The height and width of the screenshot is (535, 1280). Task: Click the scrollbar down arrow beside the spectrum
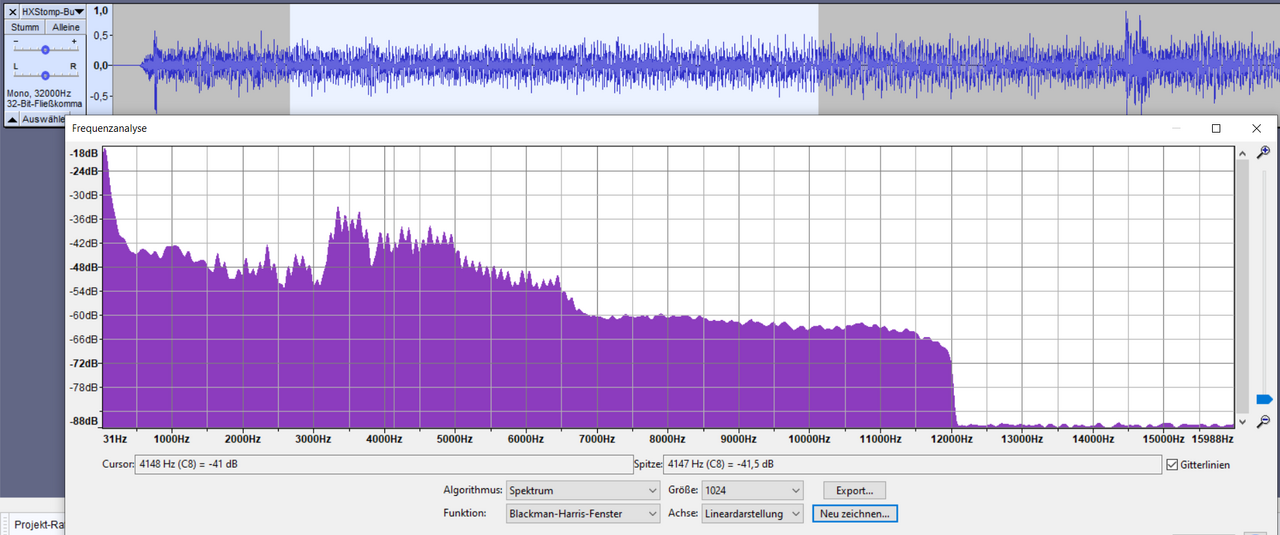(1243, 421)
